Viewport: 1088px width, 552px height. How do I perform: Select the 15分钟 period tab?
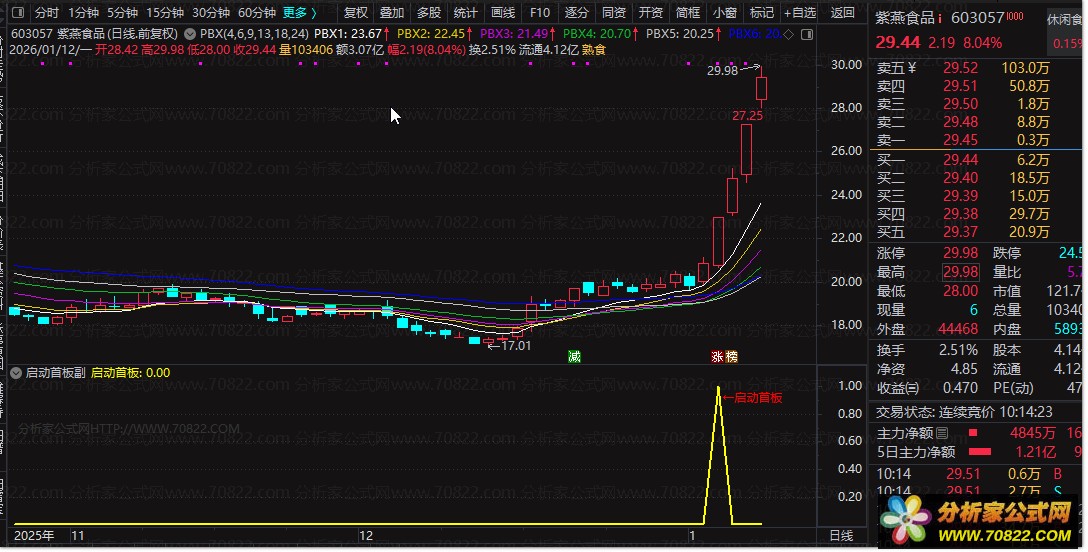point(164,12)
